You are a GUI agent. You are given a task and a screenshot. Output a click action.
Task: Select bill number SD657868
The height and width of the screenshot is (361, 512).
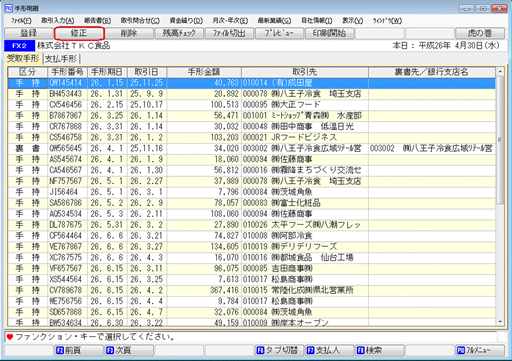(x=68, y=312)
